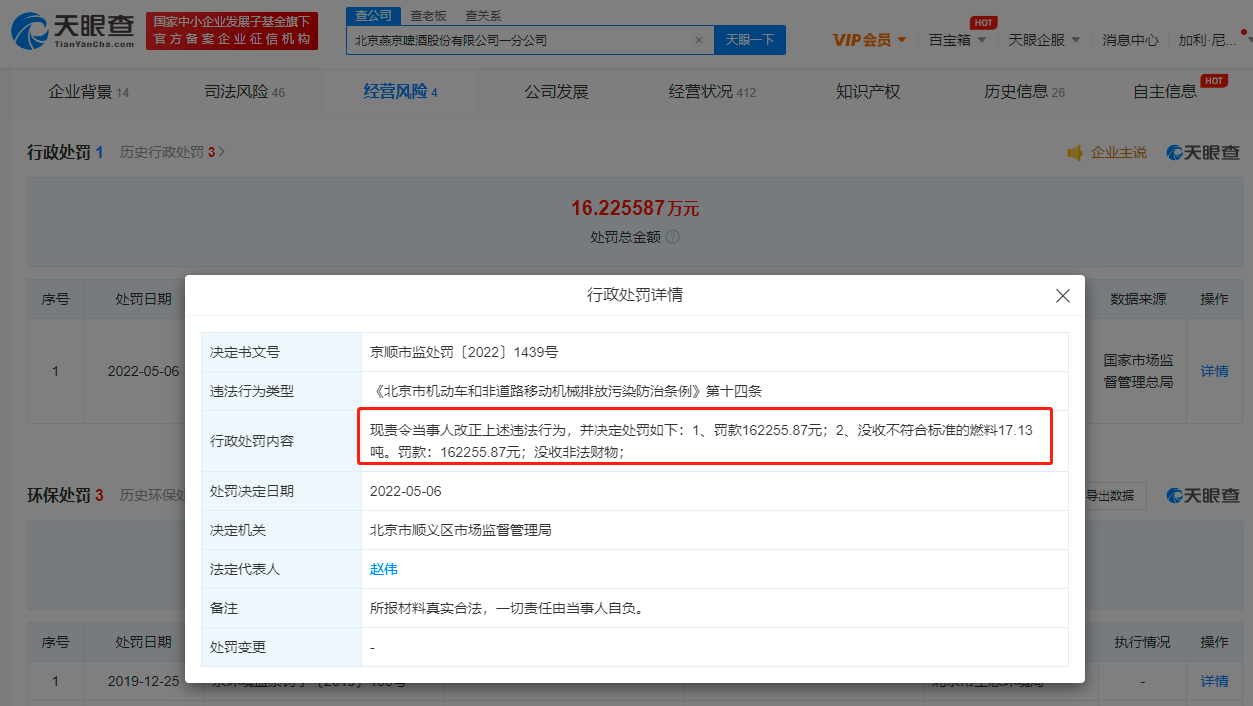Image resolution: width=1253 pixels, height=706 pixels.
Task: Click the 历史环保处罚 link
Action: coord(153,495)
